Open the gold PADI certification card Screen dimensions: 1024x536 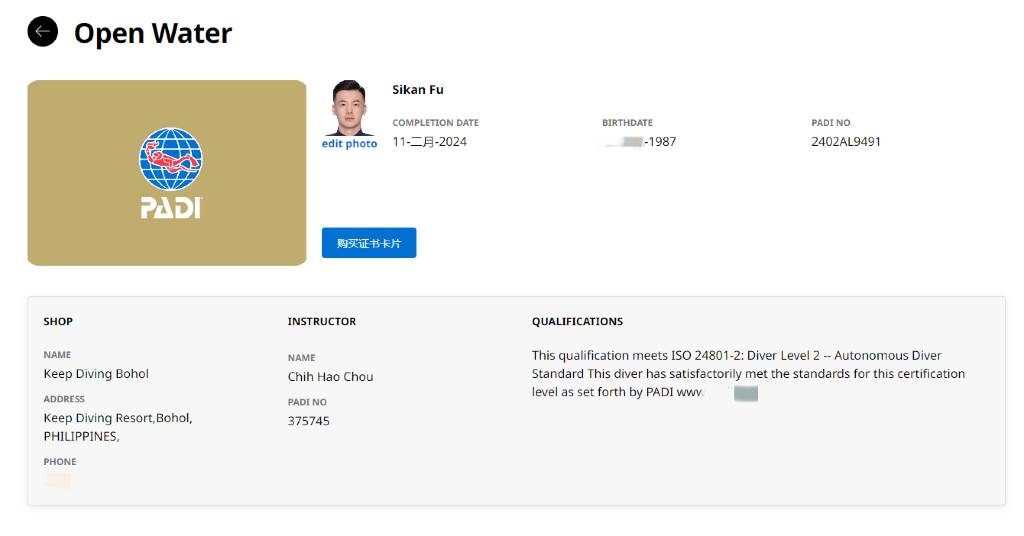167,173
